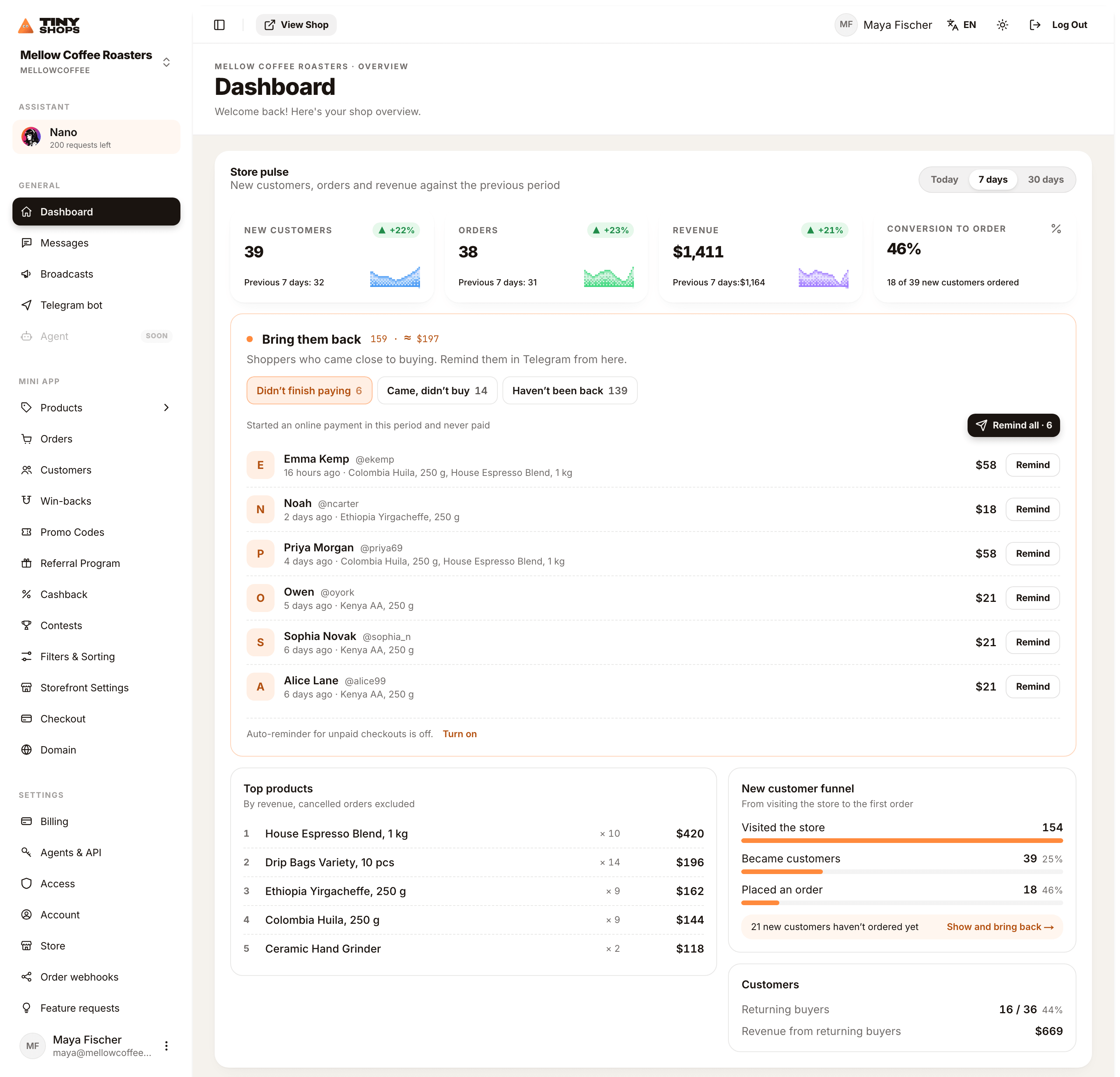Open Broadcasts megaphone item
Screen dimensions: 1120x1077
pos(96,274)
